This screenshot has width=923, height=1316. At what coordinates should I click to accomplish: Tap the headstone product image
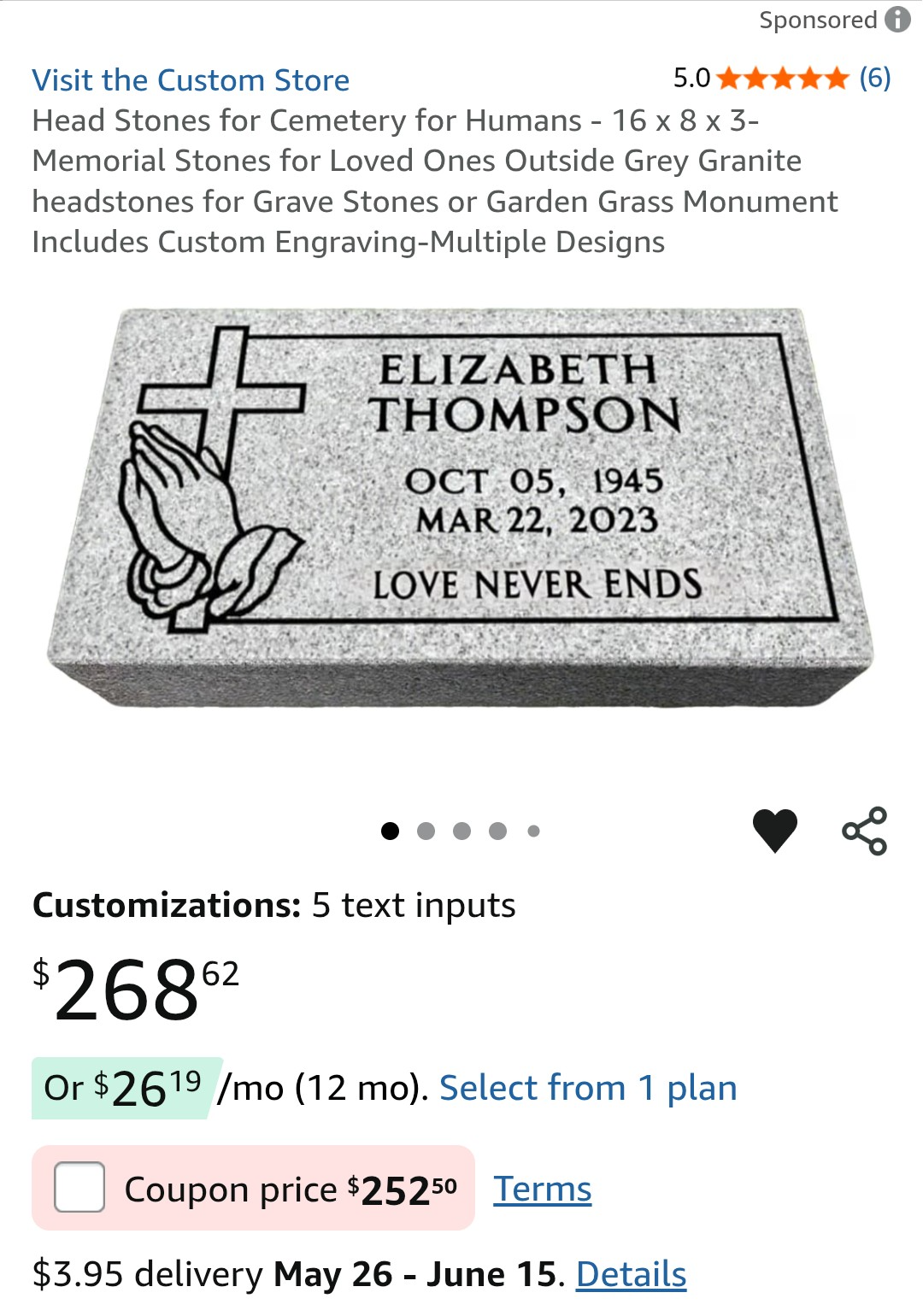[x=461, y=508]
